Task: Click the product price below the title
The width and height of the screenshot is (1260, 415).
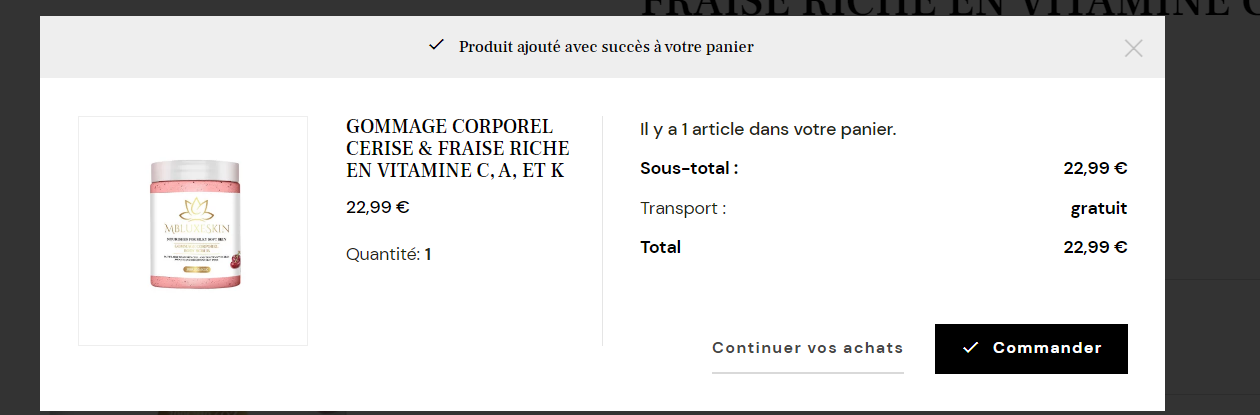Action: point(378,208)
